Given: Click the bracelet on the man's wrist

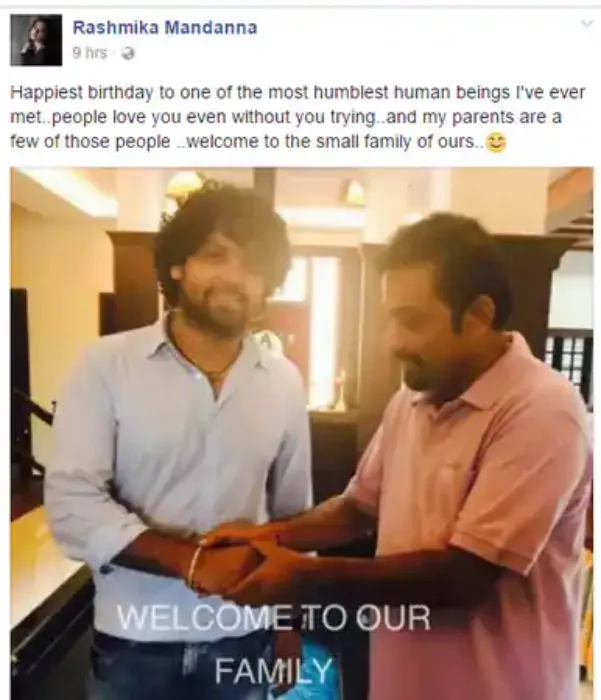Looking at the screenshot, I should (195, 565).
